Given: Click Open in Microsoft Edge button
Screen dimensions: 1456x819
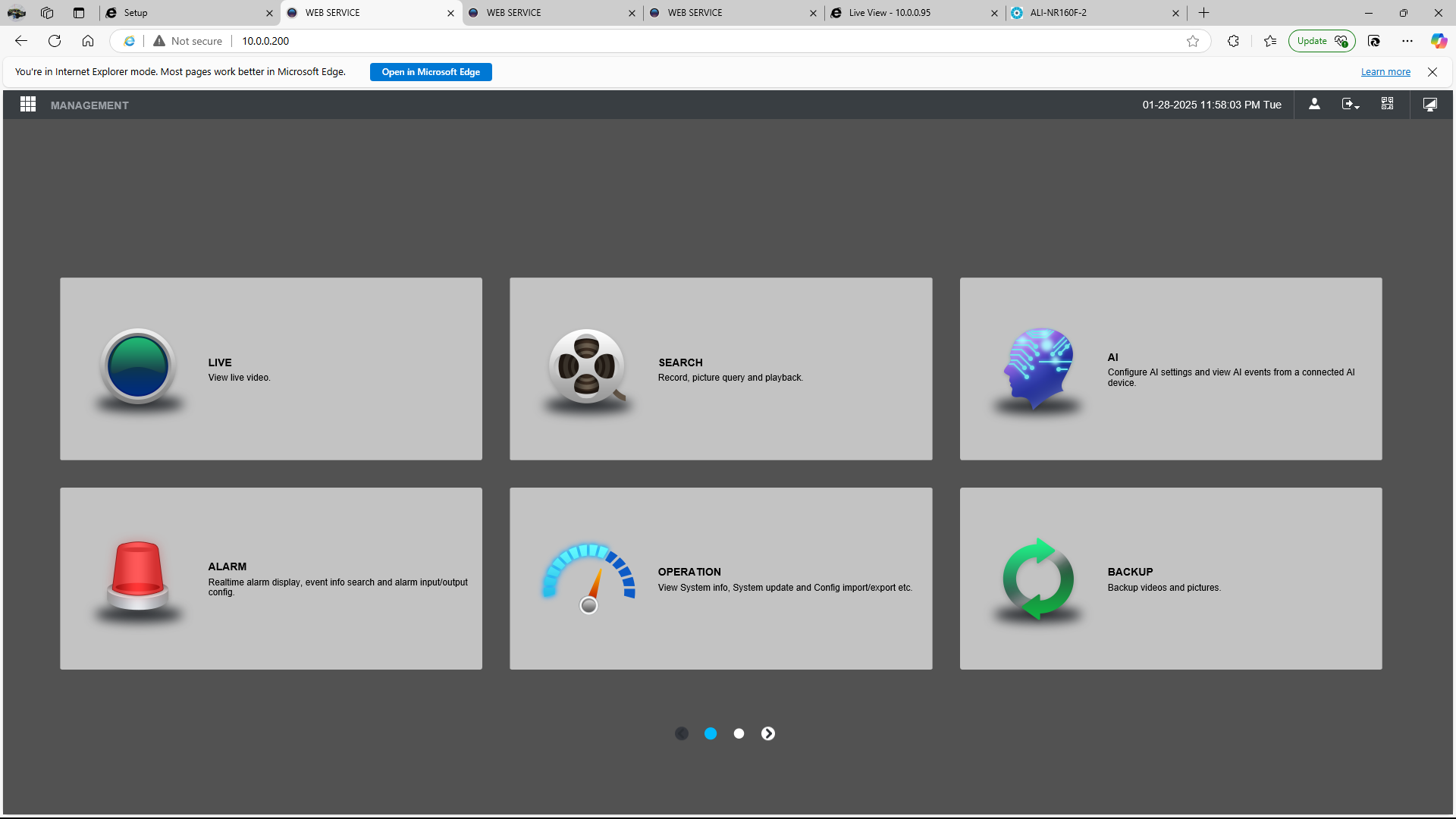Looking at the screenshot, I should coord(431,72).
